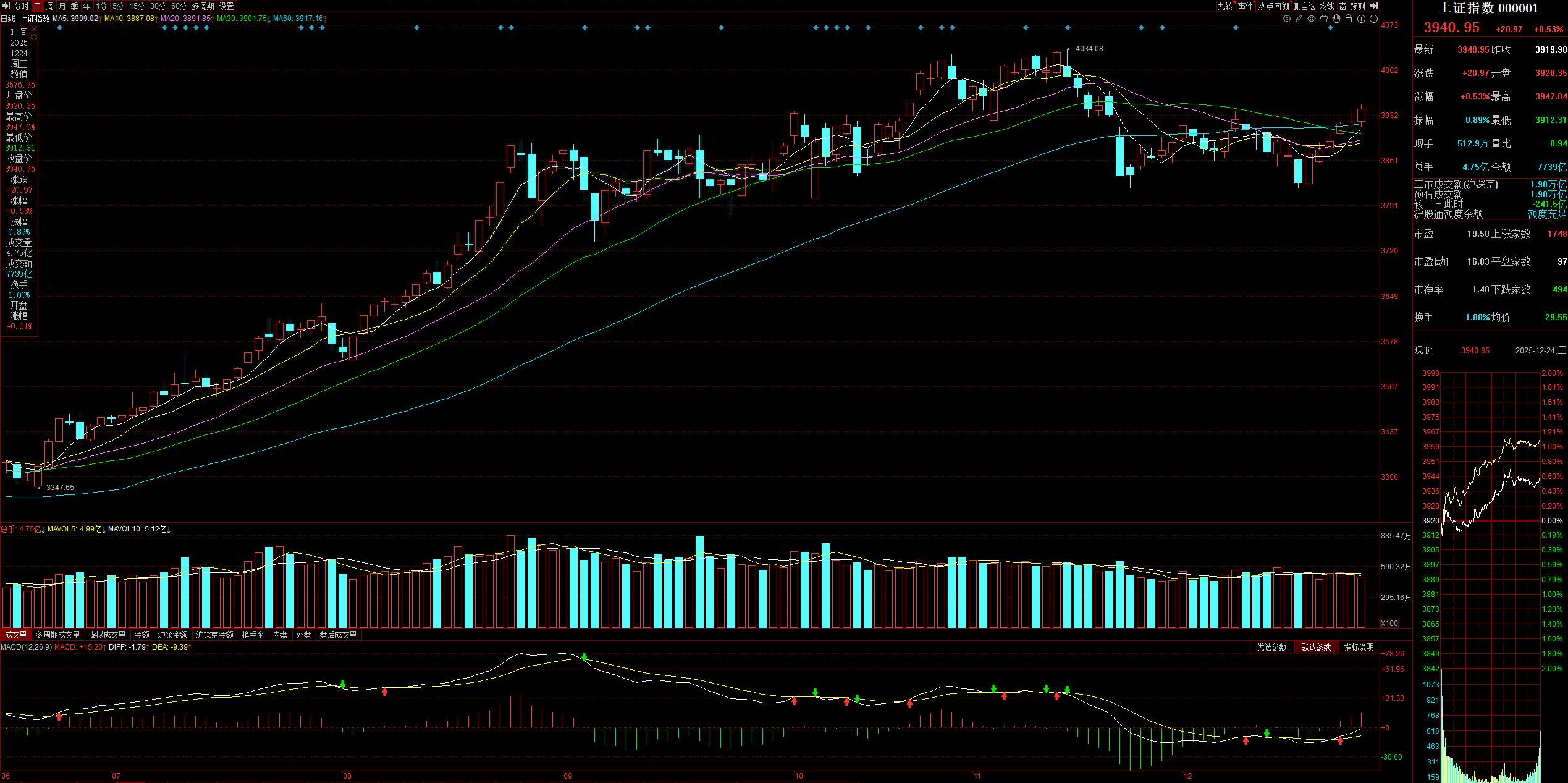1568x783 pixels.
Task: Switch to 60分 period tab
Action: tap(179, 6)
